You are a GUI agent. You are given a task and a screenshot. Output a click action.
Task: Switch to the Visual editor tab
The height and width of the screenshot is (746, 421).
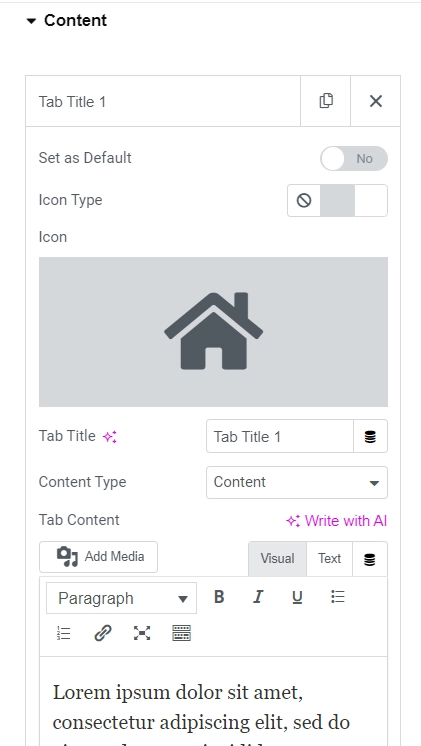[x=277, y=559]
